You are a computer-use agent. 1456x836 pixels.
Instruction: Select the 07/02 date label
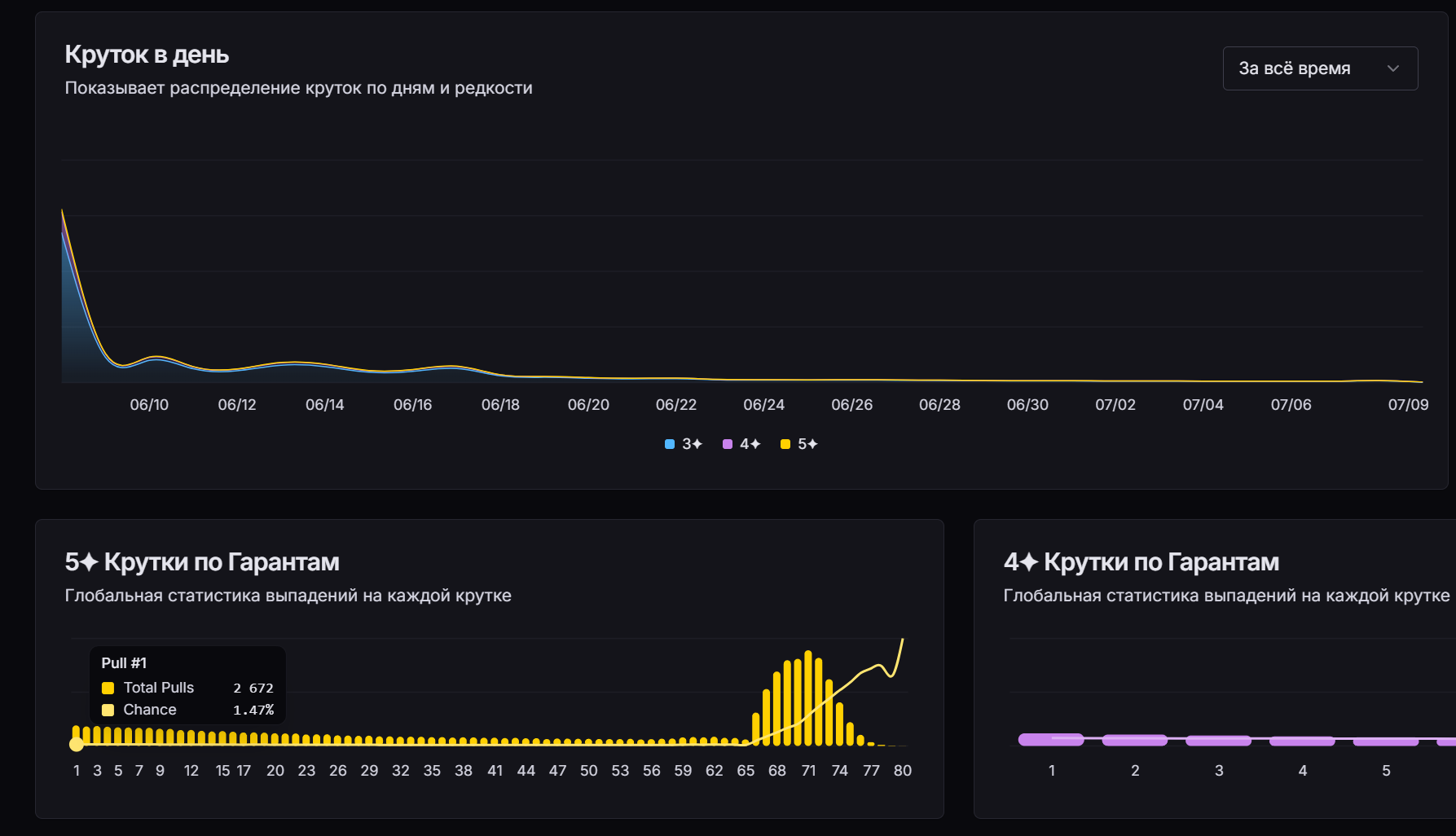[x=1115, y=405]
